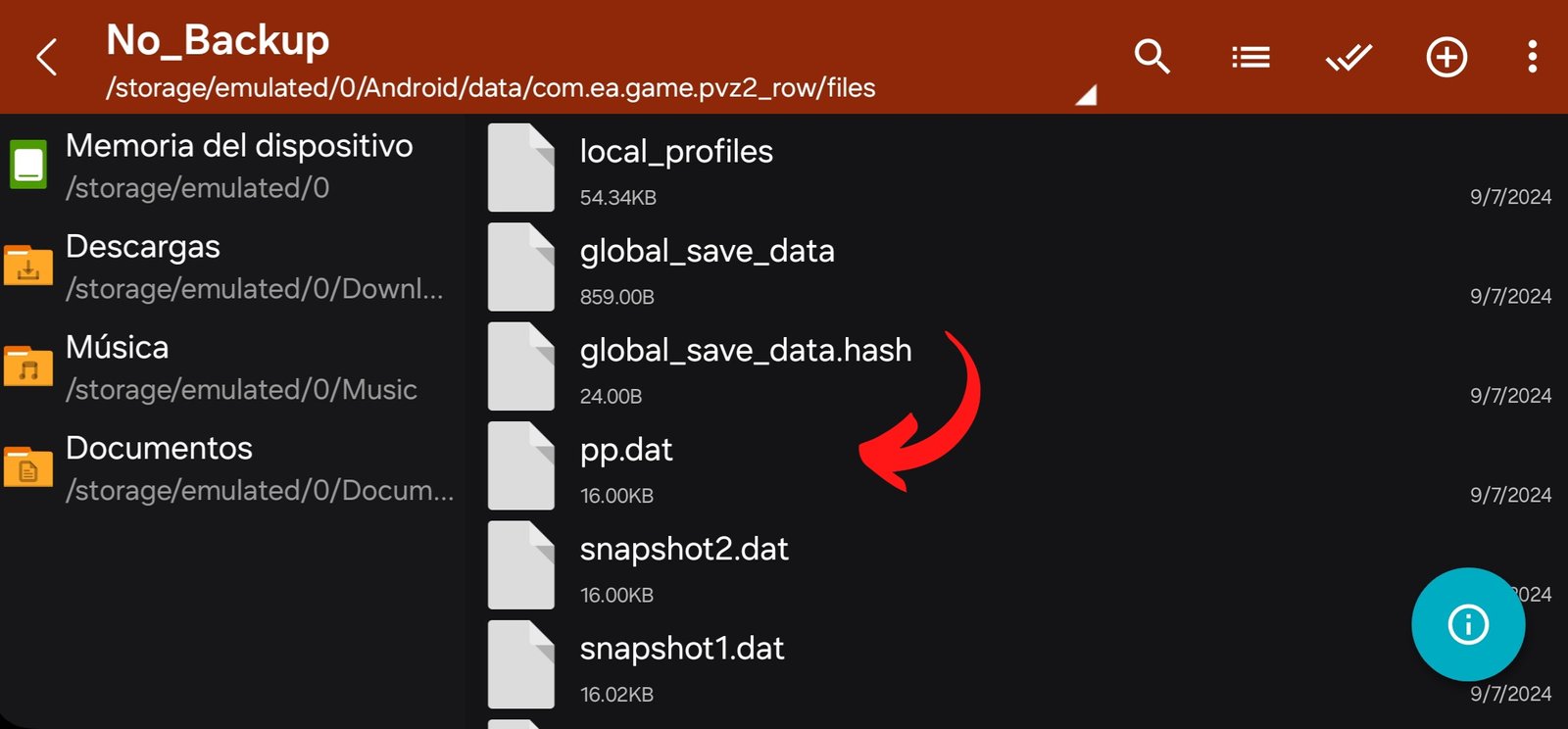Open the three-dot overflow menu
This screenshot has width=1568, height=729.
pos(1533,57)
